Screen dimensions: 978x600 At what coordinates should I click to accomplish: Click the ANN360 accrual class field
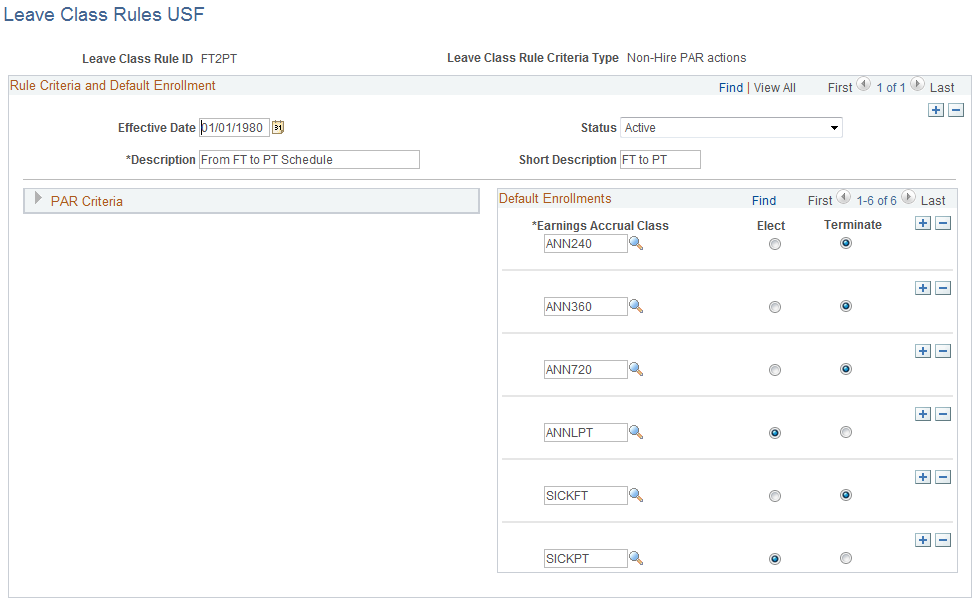click(x=586, y=307)
